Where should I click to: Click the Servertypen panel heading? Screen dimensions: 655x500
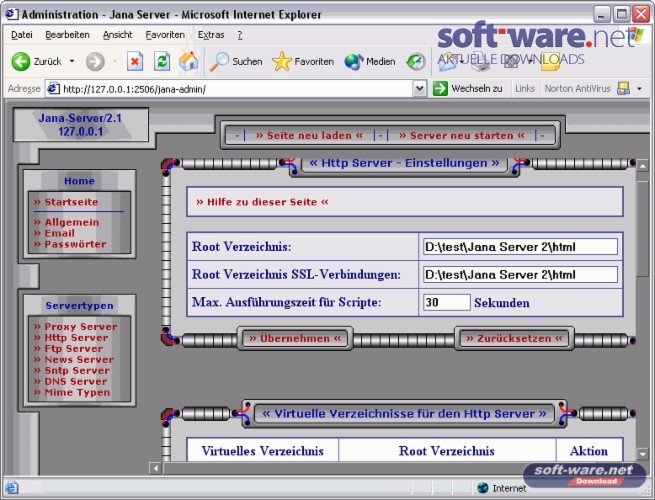(x=79, y=305)
